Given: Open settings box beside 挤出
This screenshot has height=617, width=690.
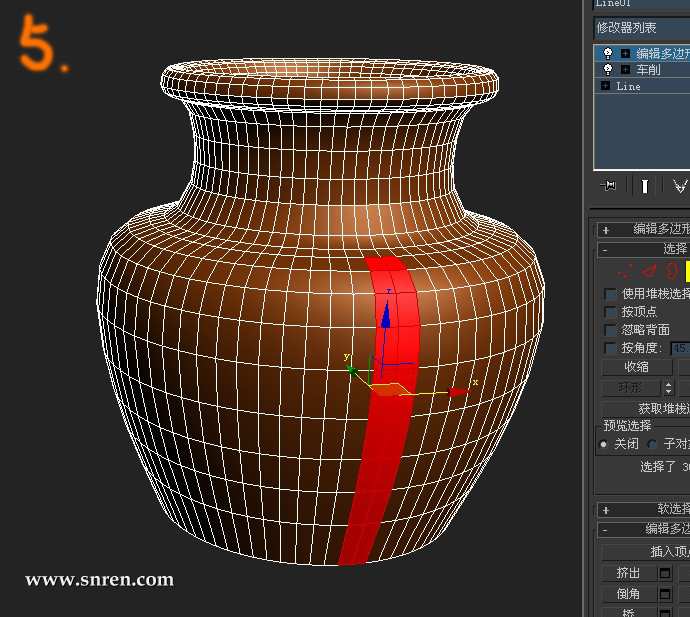Looking at the screenshot, I should (665, 573).
